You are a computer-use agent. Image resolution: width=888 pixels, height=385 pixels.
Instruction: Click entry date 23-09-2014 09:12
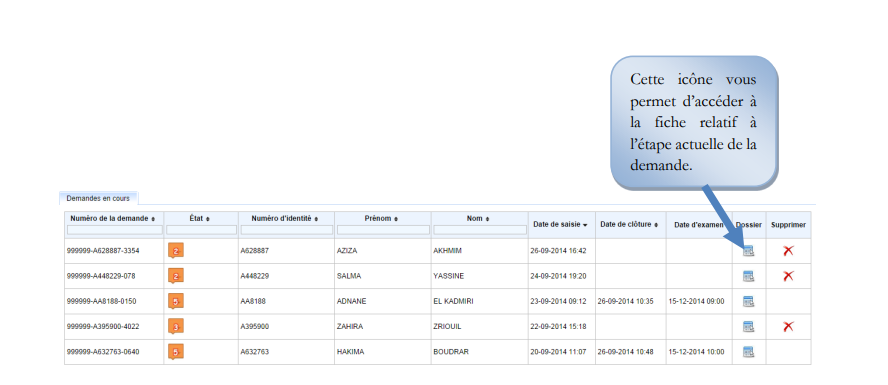[558, 301]
